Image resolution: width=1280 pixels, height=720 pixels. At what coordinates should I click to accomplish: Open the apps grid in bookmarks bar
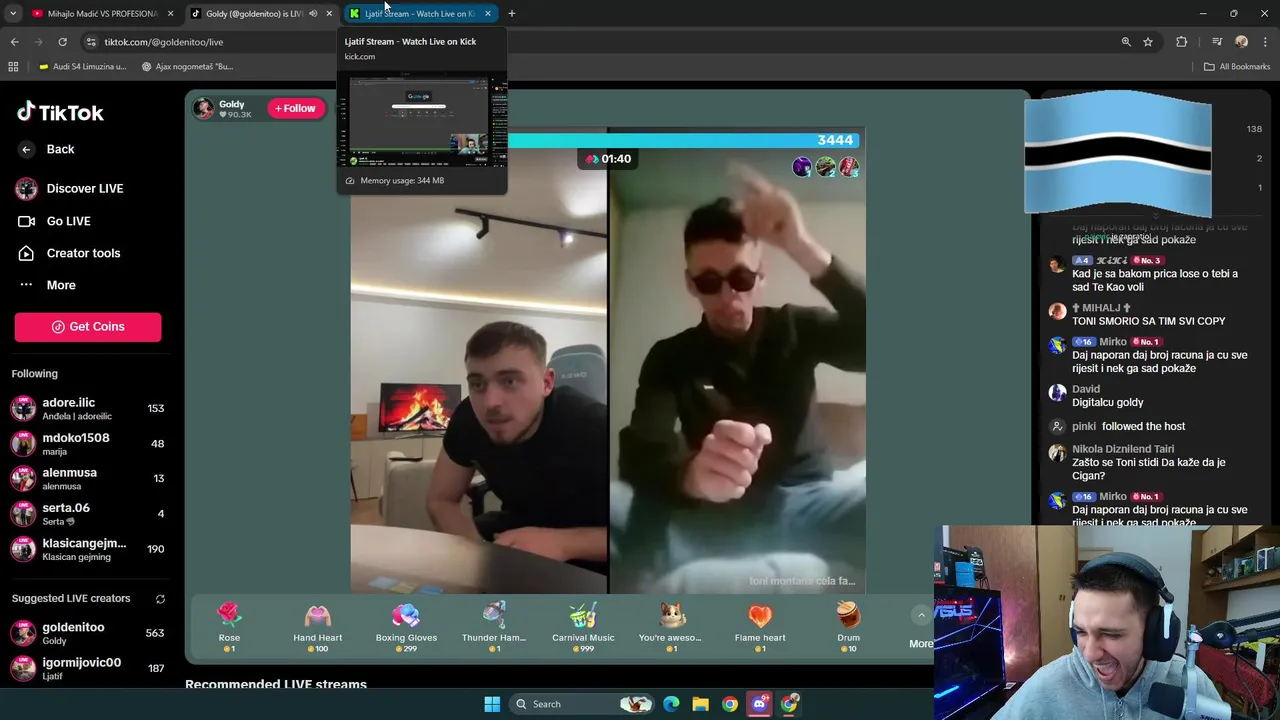(13, 67)
